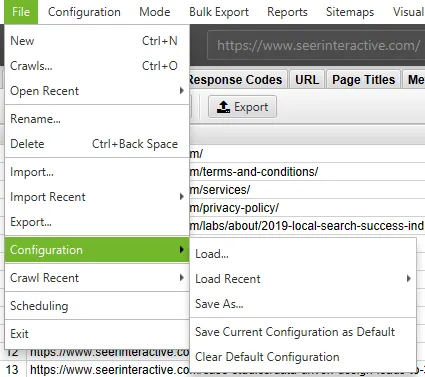Screen dimensions: 425x377
Task: Select Import... menu entry
Action: (x=97, y=172)
